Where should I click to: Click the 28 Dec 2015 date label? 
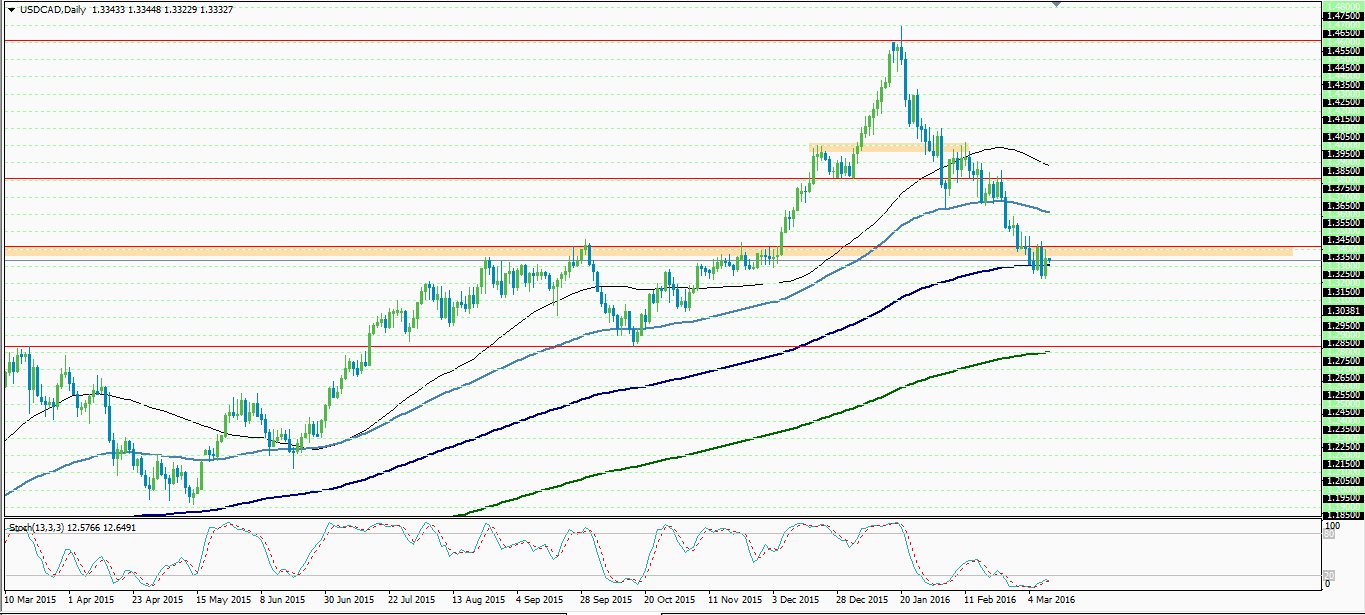click(x=860, y=600)
